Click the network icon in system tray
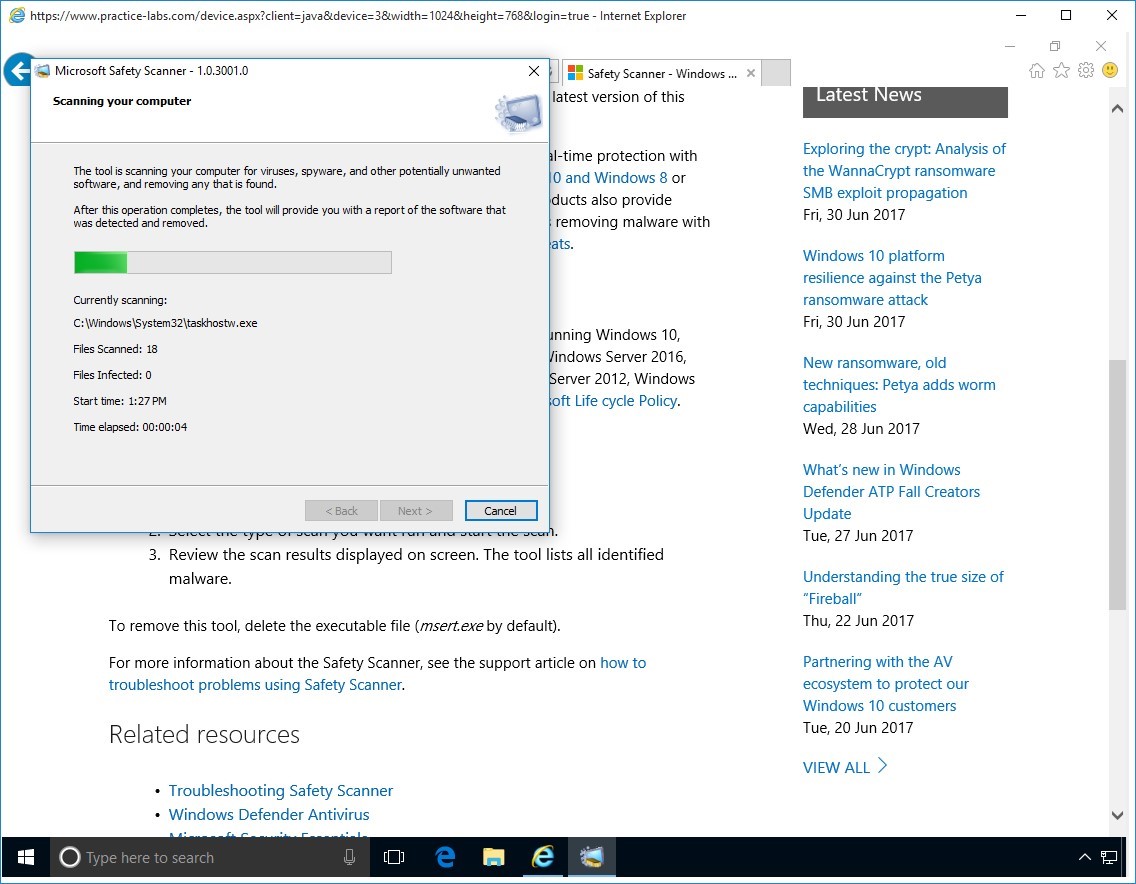Image resolution: width=1136 pixels, height=884 pixels. (x=1108, y=858)
